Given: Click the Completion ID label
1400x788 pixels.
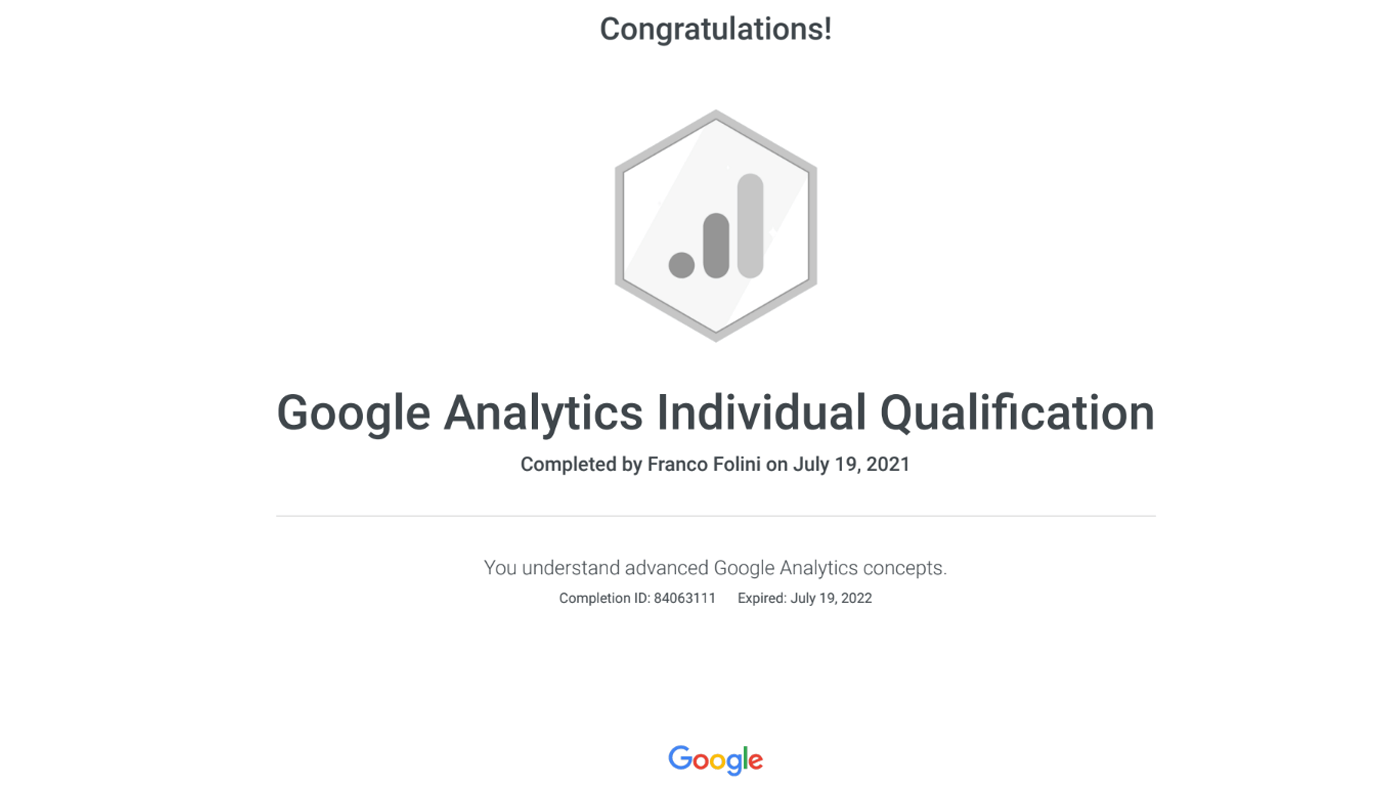Looking at the screenshot, I should 604,598.
